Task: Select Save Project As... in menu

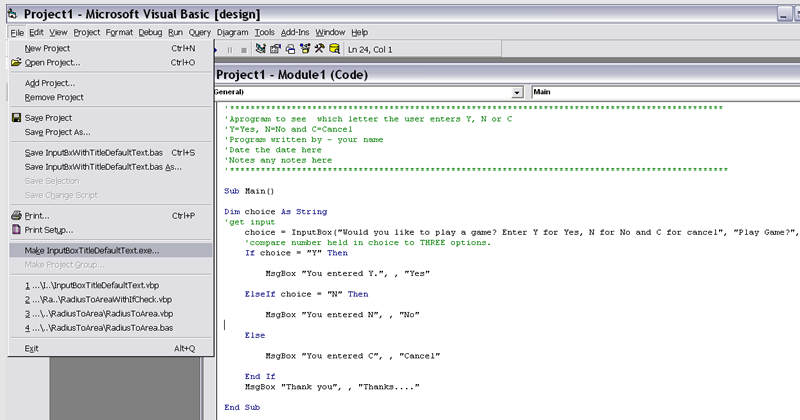Action: coord(57,132)
